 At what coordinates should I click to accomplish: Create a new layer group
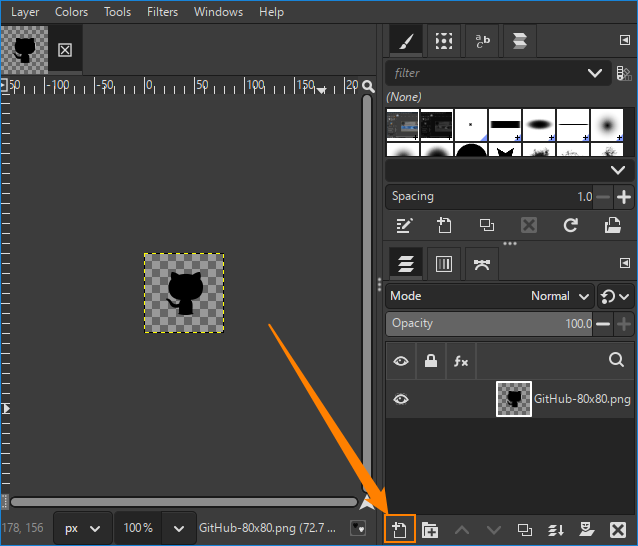coord(430,530)
